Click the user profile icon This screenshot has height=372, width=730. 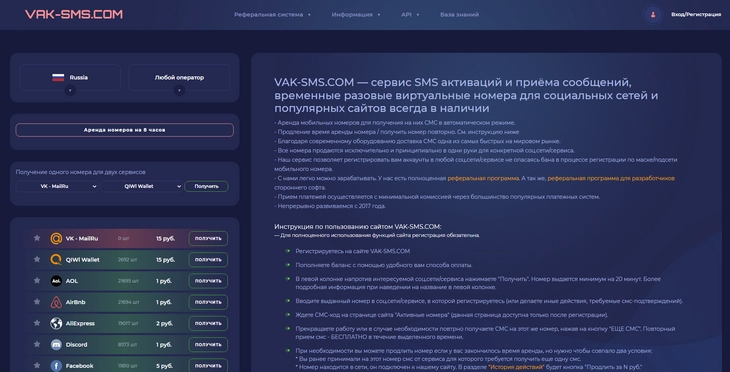653,14
